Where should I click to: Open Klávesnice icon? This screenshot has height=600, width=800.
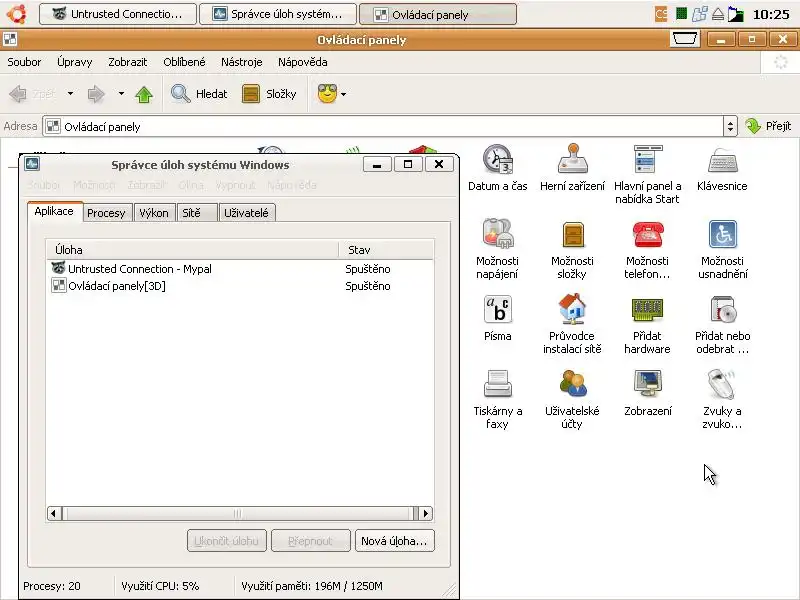(722, 160)
